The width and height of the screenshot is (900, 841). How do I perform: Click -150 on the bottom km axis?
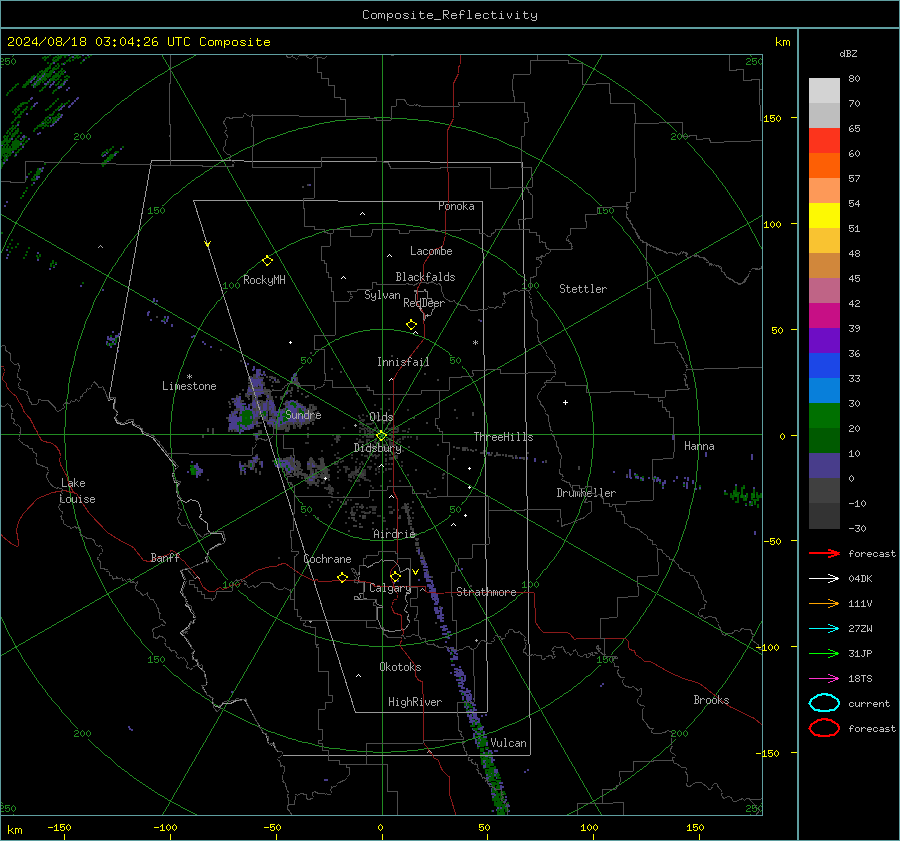pyautogui.click(x=59, y=827)
